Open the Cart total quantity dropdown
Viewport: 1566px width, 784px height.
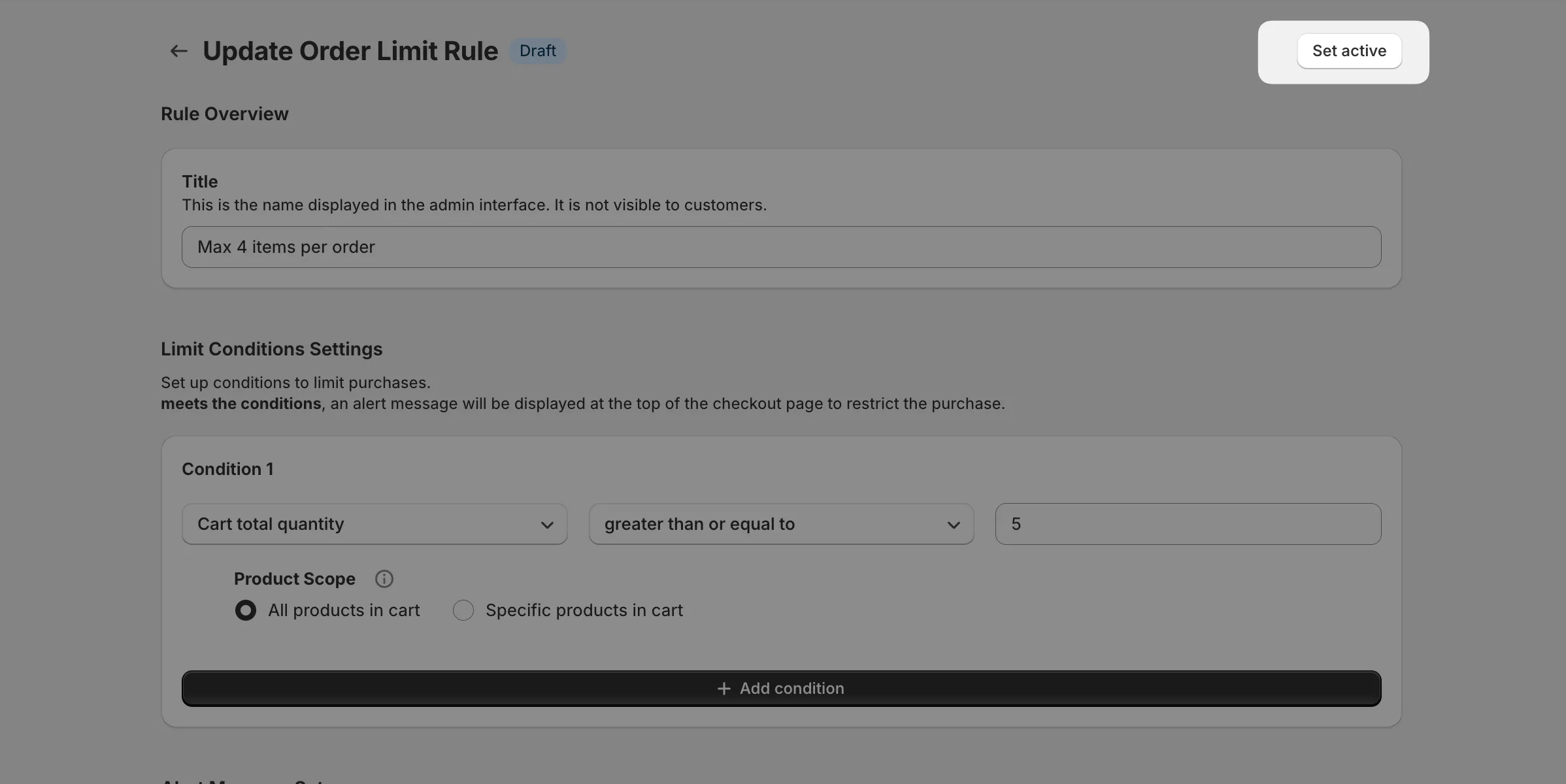click(374, 524)
